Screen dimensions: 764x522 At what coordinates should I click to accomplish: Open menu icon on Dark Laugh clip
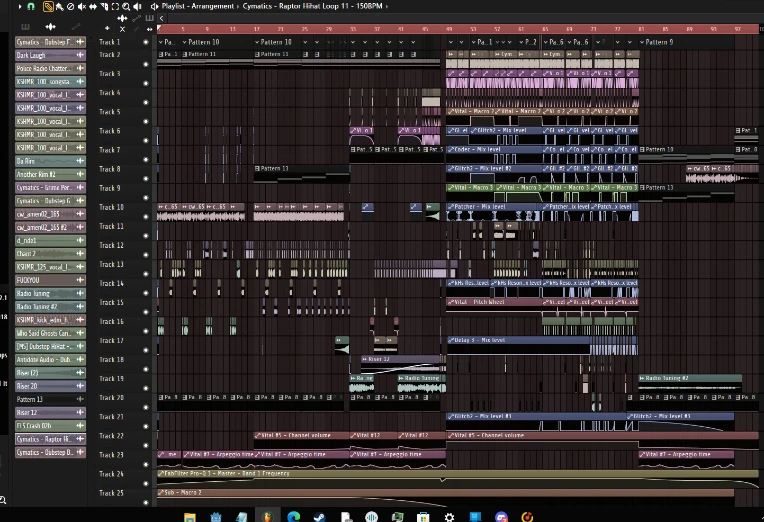[x=80, y=55]
